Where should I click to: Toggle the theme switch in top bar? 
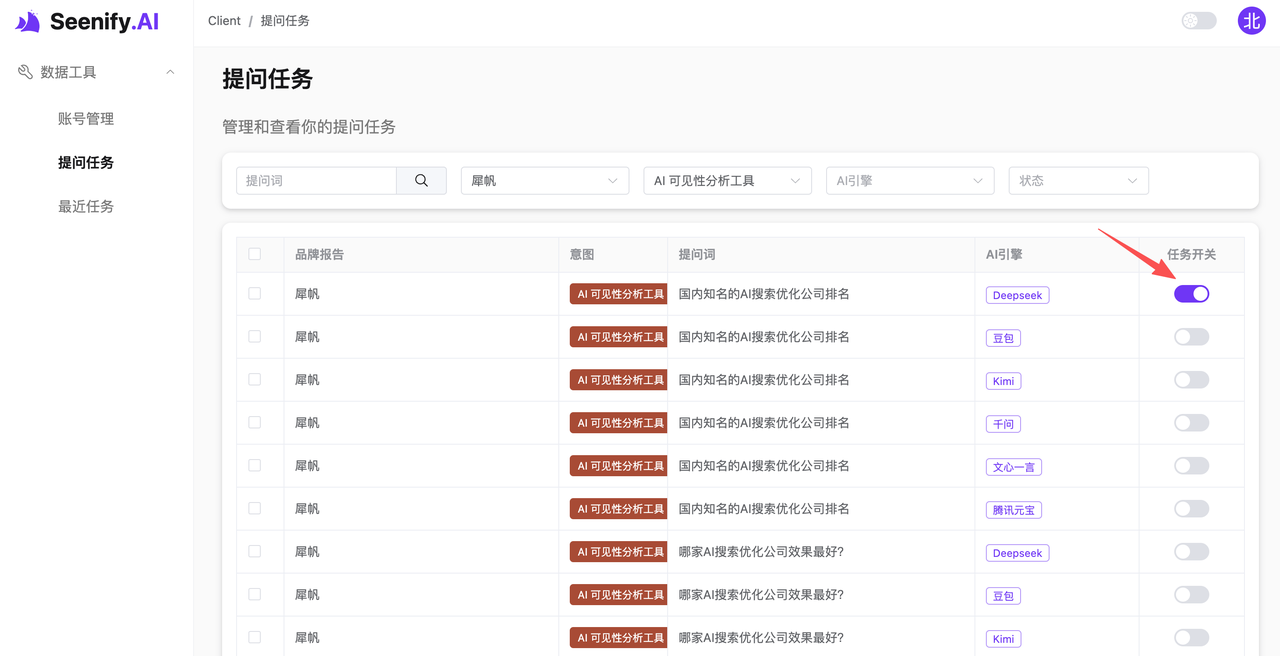coord(1198,21)
